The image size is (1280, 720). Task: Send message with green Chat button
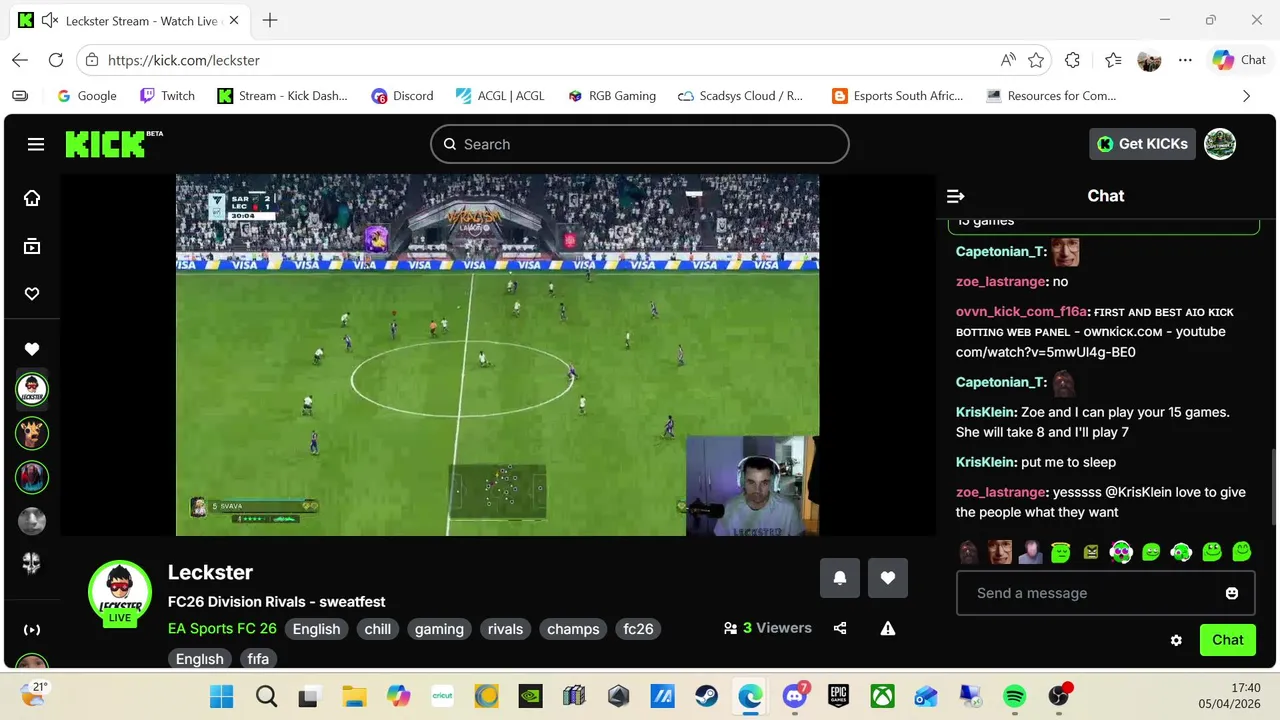[x=1228, y=640]
